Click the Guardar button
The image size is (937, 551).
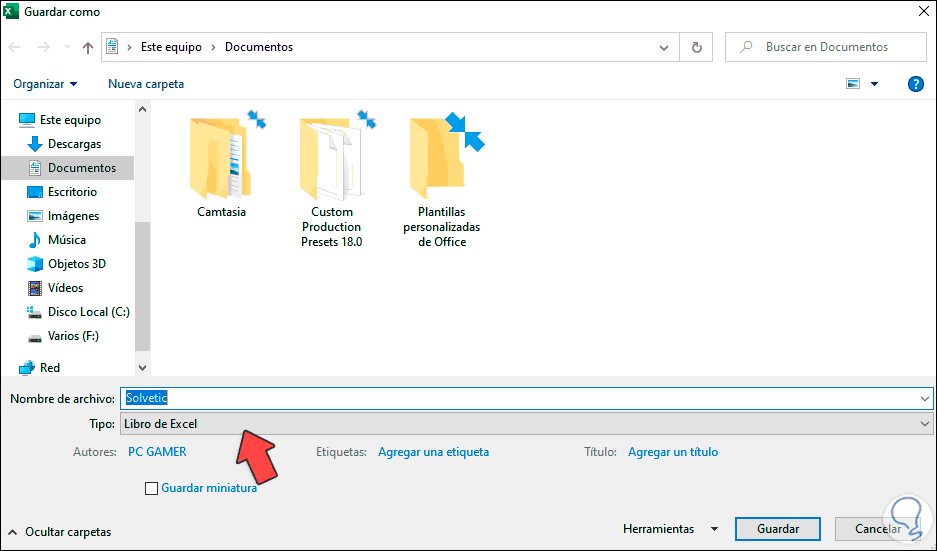tap(777, 529)
